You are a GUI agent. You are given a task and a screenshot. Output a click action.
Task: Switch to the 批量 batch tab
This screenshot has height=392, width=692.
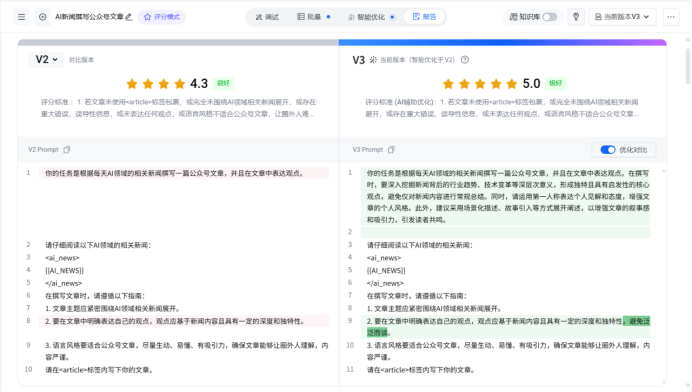click(x=313, y=17)
